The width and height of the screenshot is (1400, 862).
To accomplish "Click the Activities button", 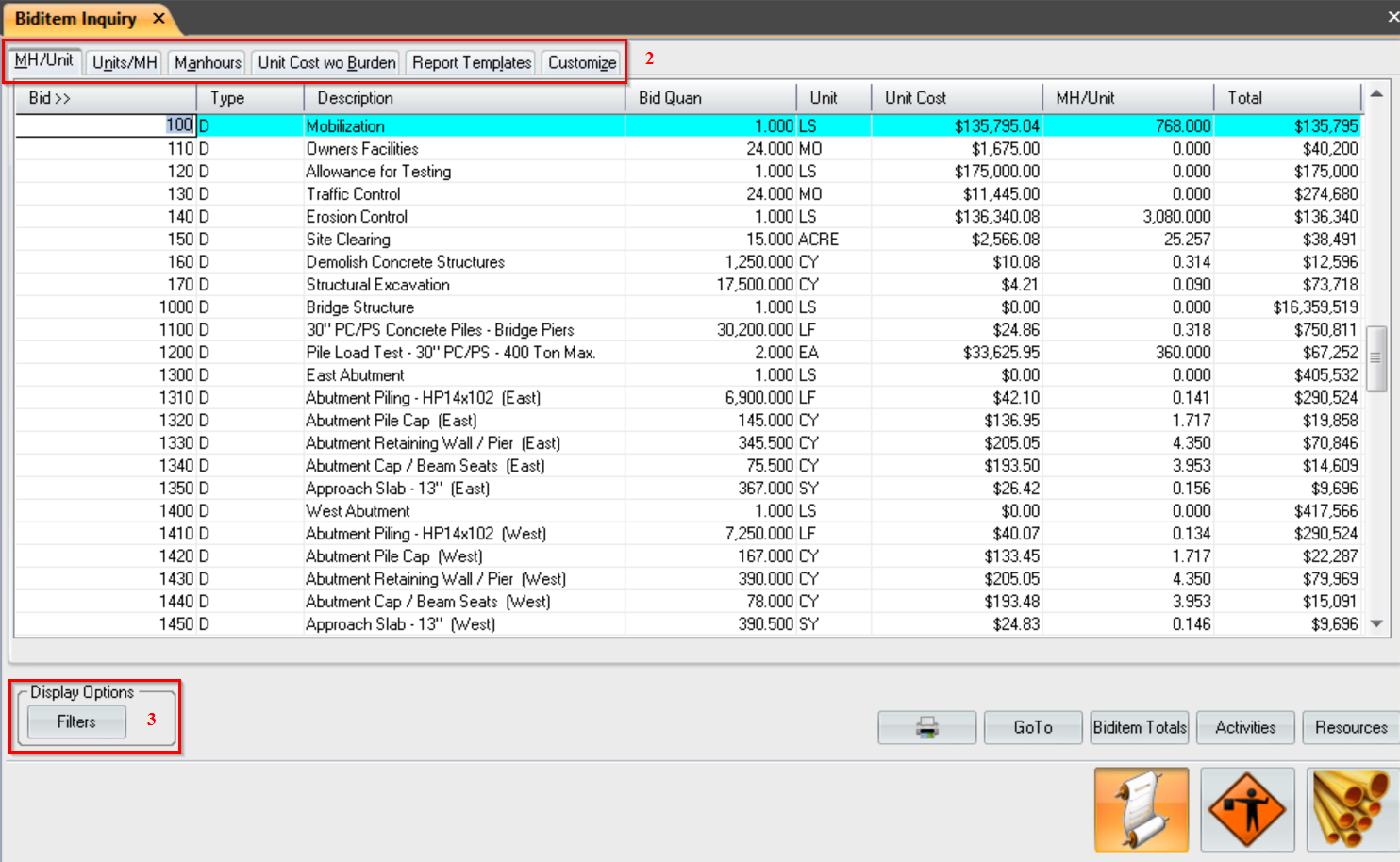I will (1245, 727).
